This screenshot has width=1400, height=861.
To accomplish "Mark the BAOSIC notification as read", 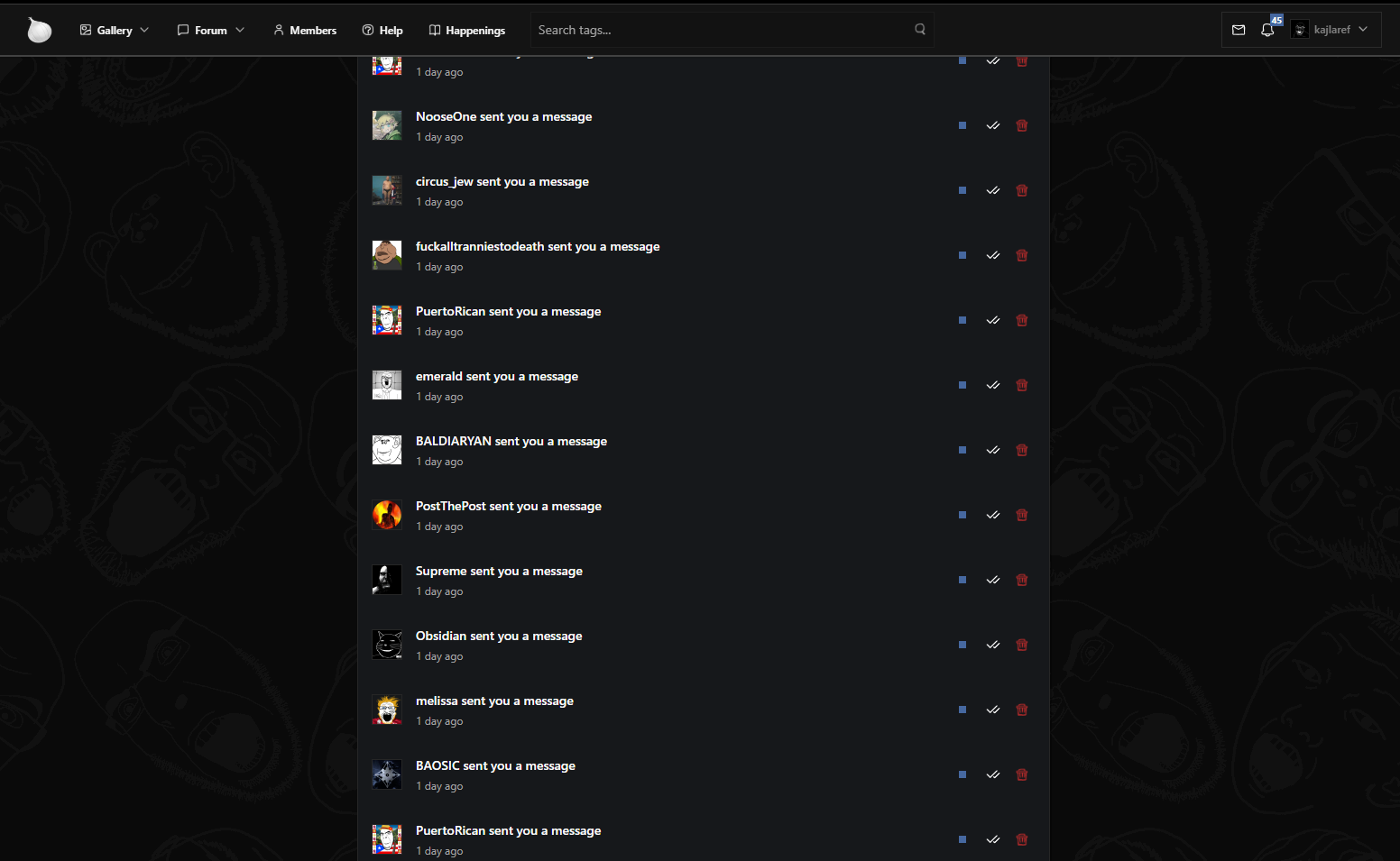I will [993, 774].
